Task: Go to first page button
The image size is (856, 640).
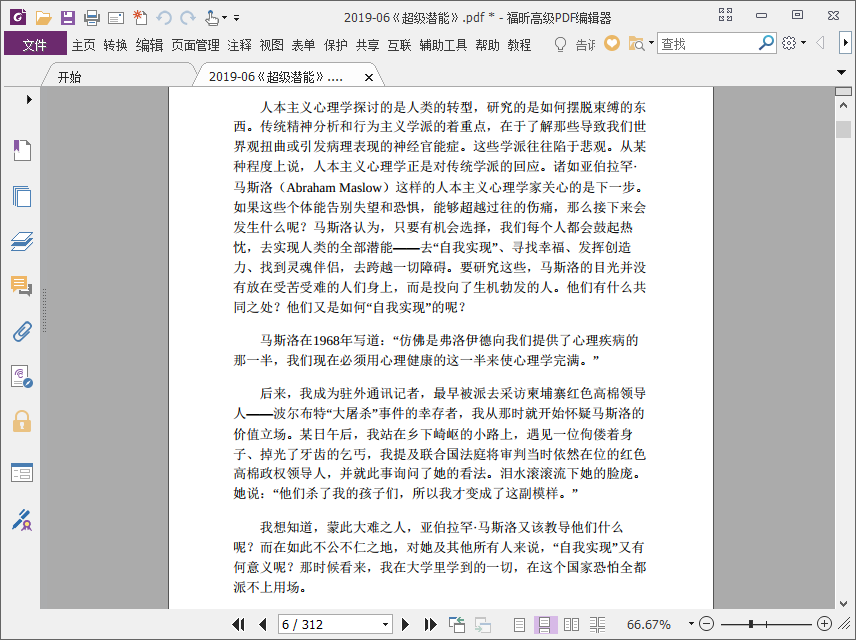Action: [239, 624]
